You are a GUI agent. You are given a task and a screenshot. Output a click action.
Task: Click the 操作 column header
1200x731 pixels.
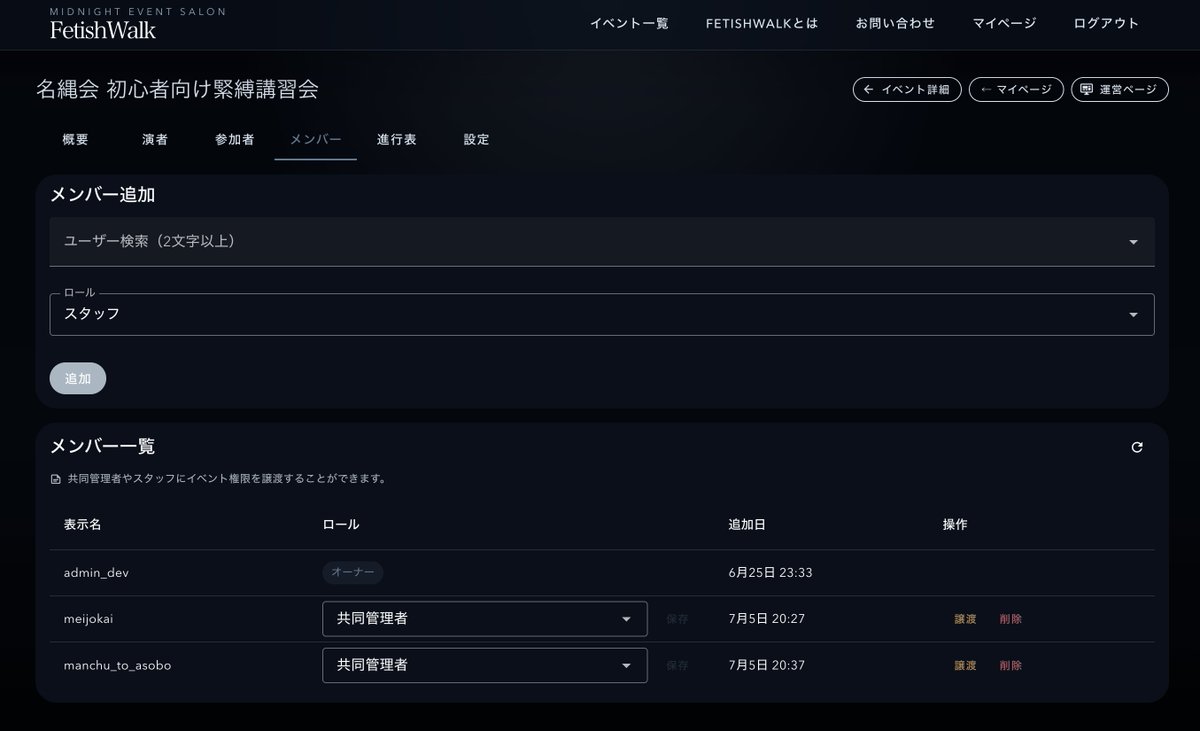click(x=955, y=525)
